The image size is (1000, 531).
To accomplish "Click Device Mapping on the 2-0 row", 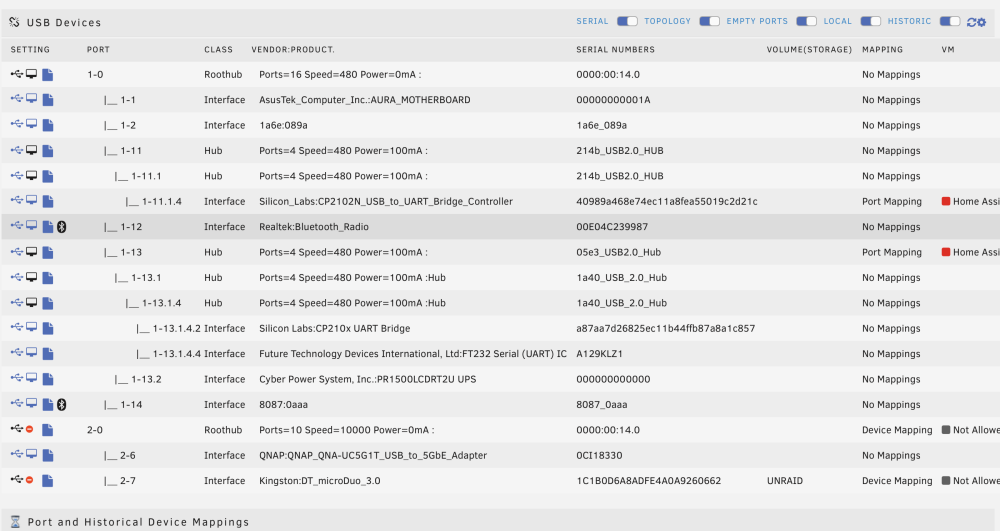I will (x=897, y=430).
